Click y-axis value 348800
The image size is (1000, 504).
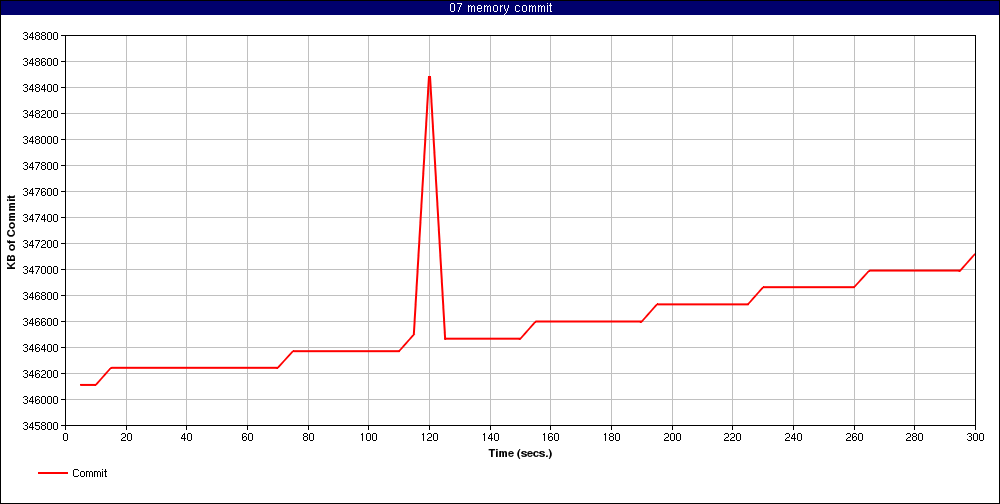tap(40, 36)
